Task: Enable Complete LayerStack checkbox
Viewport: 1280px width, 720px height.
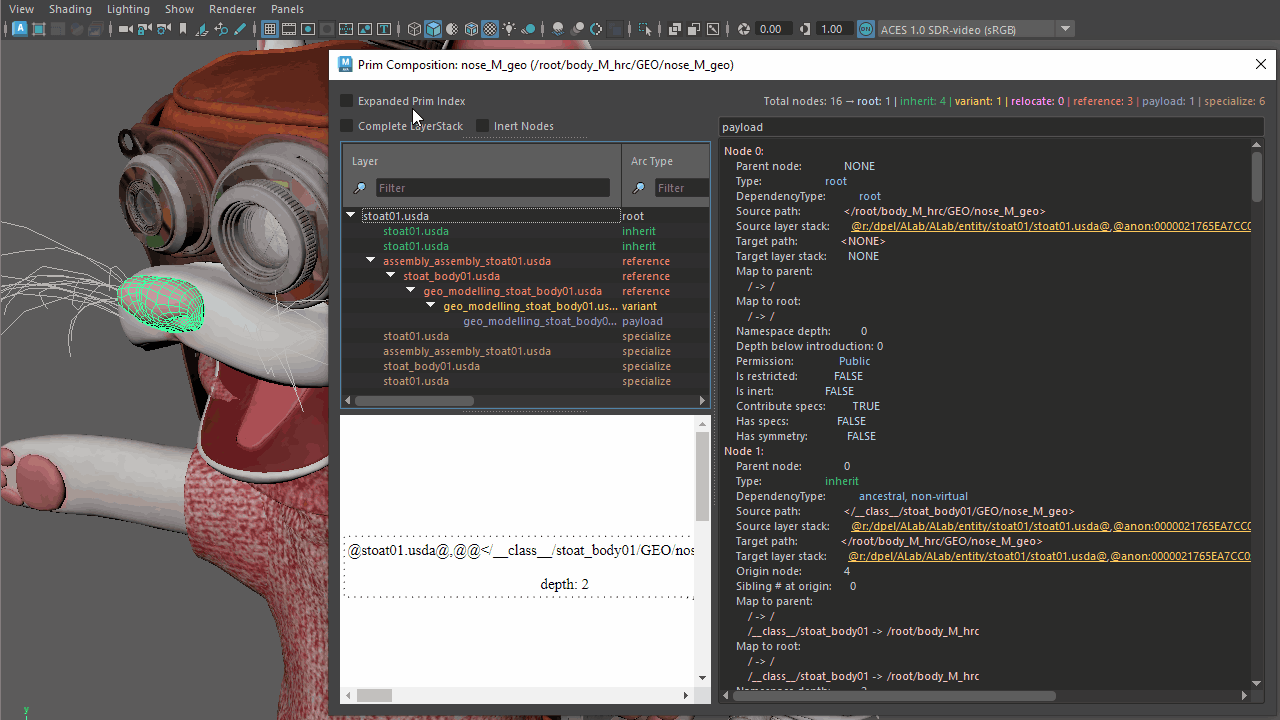Action: [x=346, y=126]
